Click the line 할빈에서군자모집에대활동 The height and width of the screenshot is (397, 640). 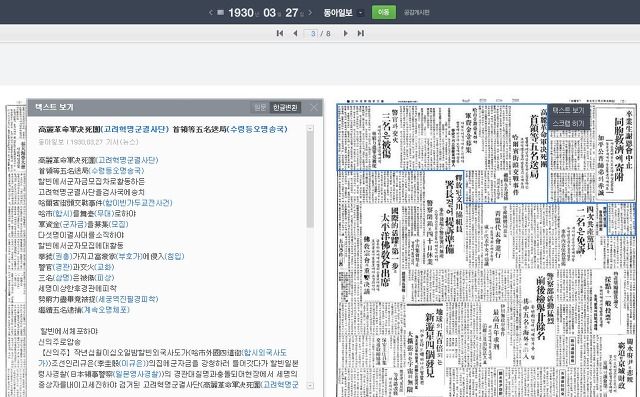[x=81, y=245]
